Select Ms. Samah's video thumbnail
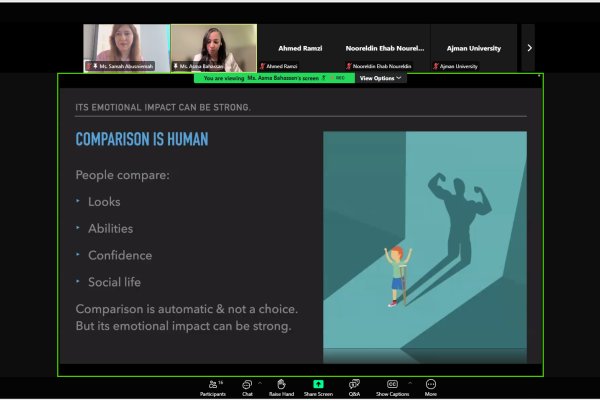Screen dimensions: 600x400 126,47
